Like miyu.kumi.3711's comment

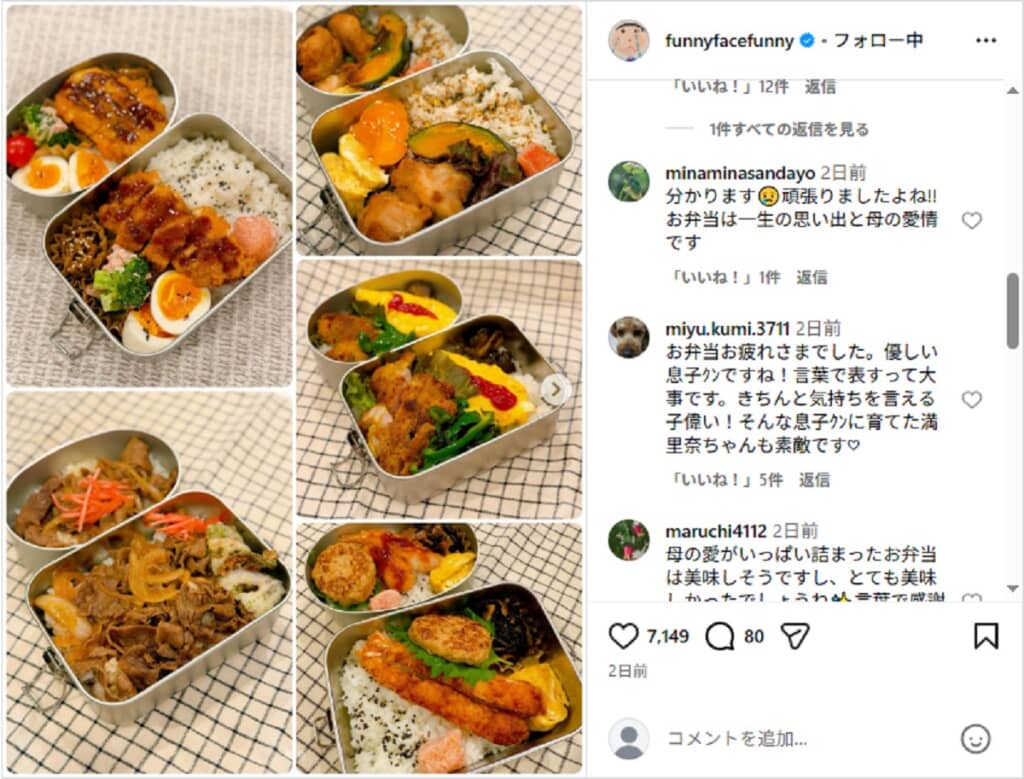tap(972, 399)
